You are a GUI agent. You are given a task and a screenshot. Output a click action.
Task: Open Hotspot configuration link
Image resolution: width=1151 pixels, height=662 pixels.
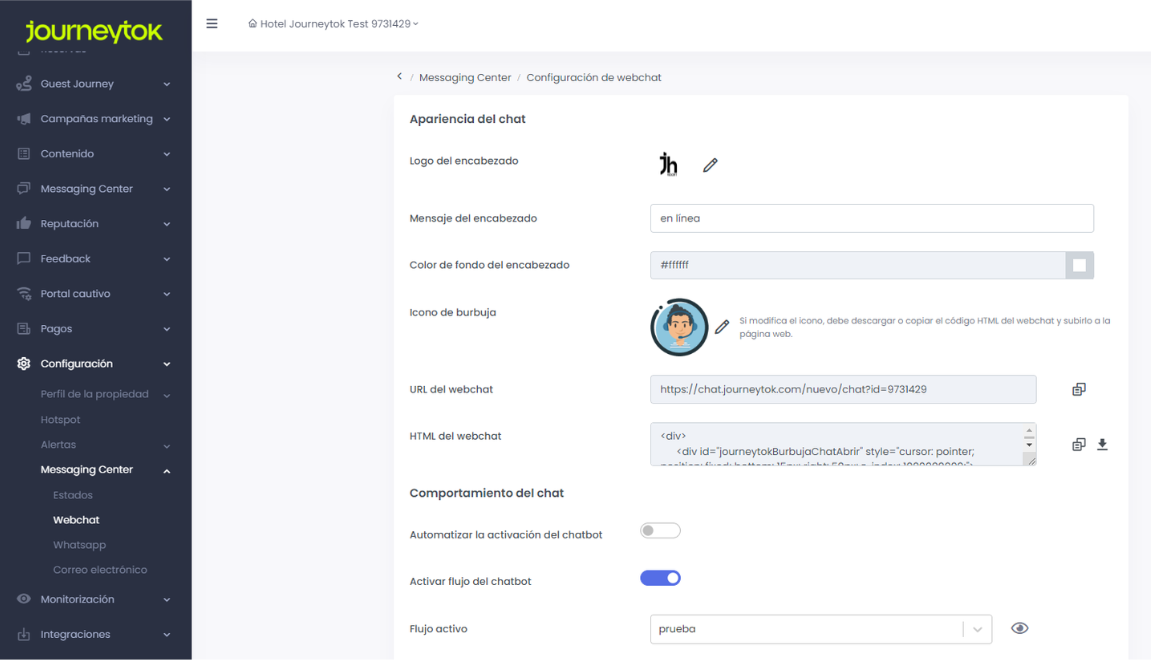(61, 420)
